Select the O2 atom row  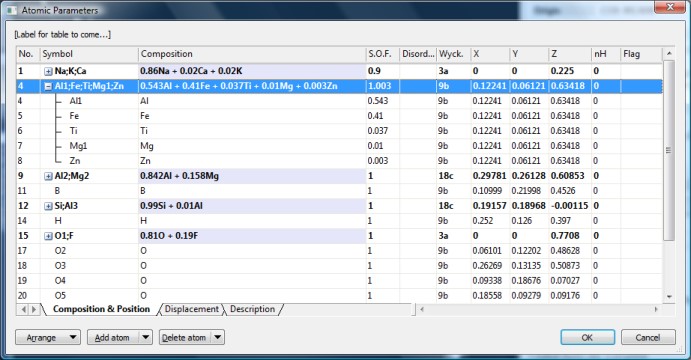coord(339,251)
